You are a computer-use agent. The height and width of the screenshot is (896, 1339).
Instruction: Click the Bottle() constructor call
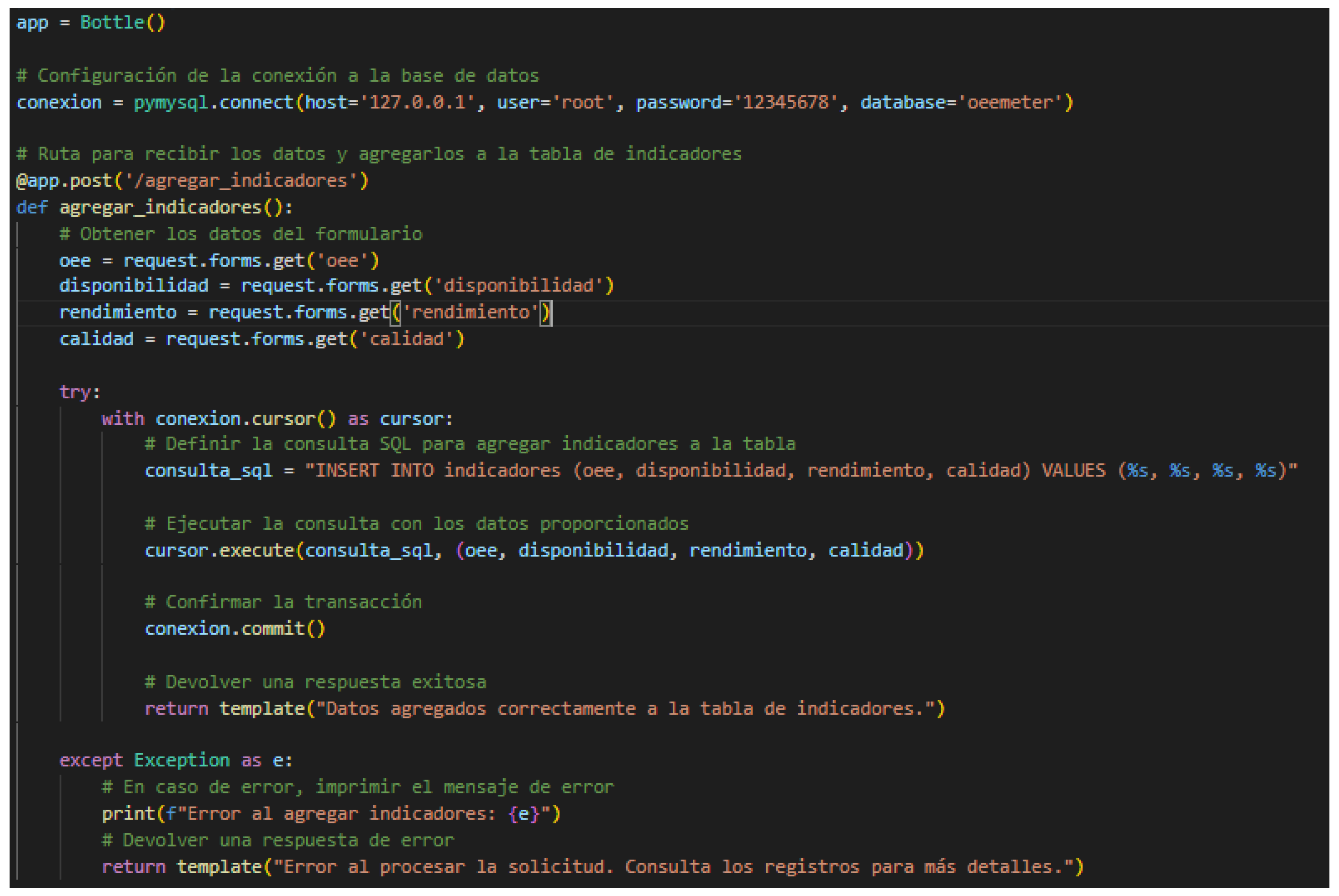pos(122,23)
